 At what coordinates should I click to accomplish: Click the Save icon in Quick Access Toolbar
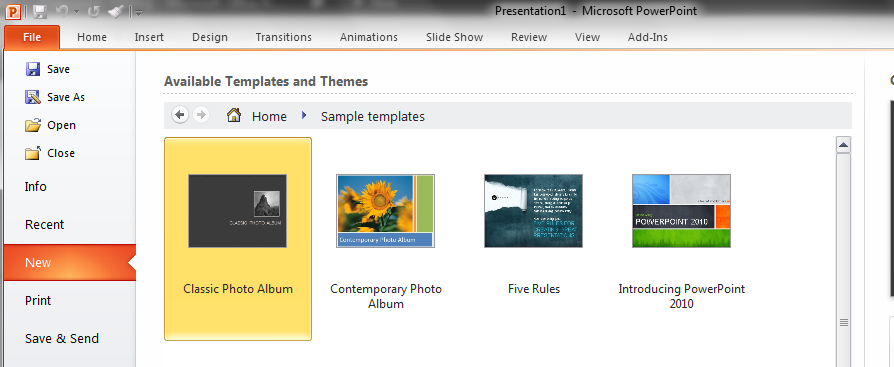39,11
